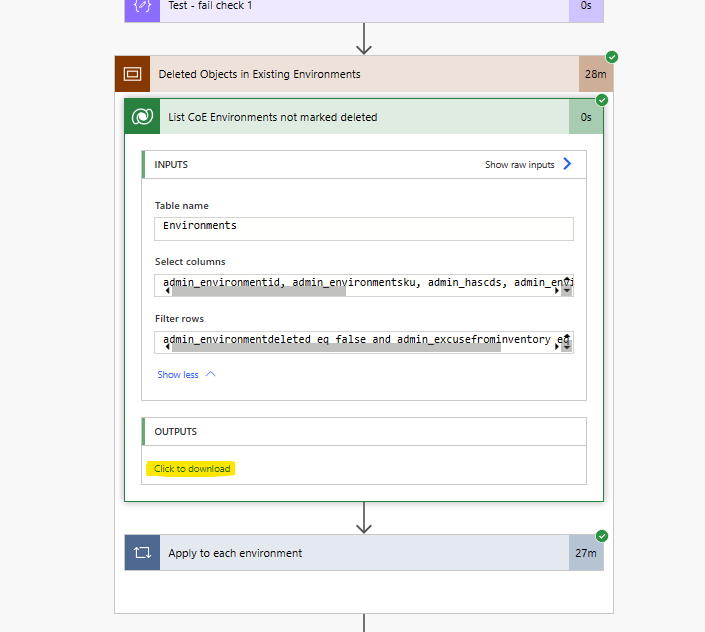The width and height of the screenshot is (705, 632).
Task: Click success checkmark on Deleted Objects scope
Action: (x=611, y=57)
